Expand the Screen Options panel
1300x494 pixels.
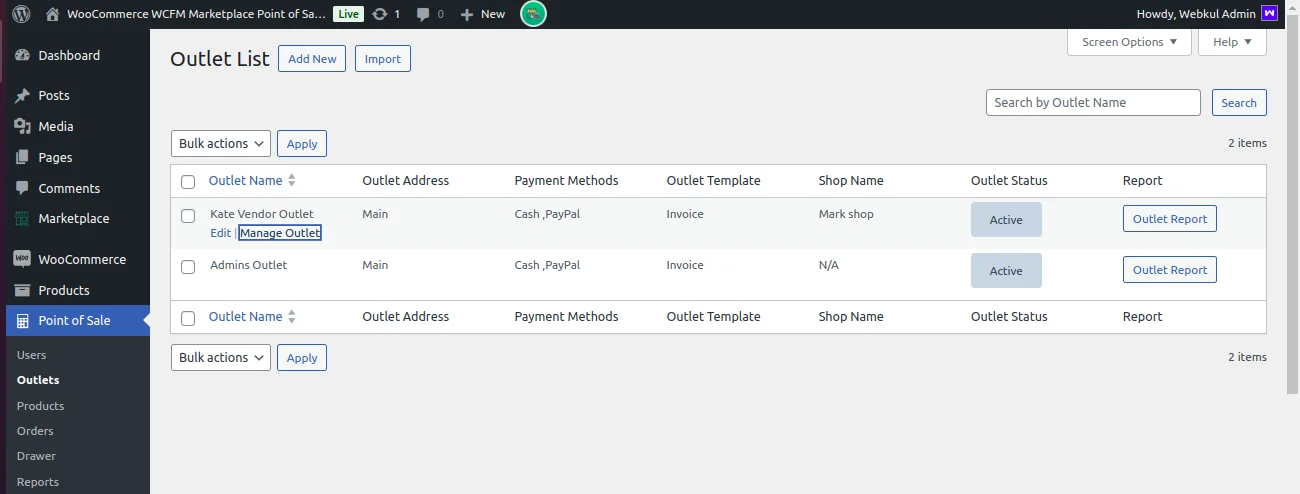pyautogui.click(x=1130, y=42)
